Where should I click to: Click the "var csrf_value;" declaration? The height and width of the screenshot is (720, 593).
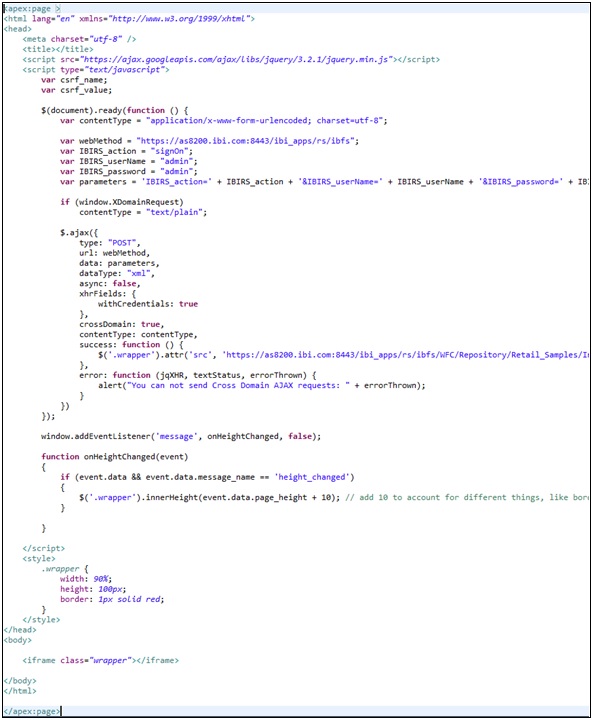point(76,90)
